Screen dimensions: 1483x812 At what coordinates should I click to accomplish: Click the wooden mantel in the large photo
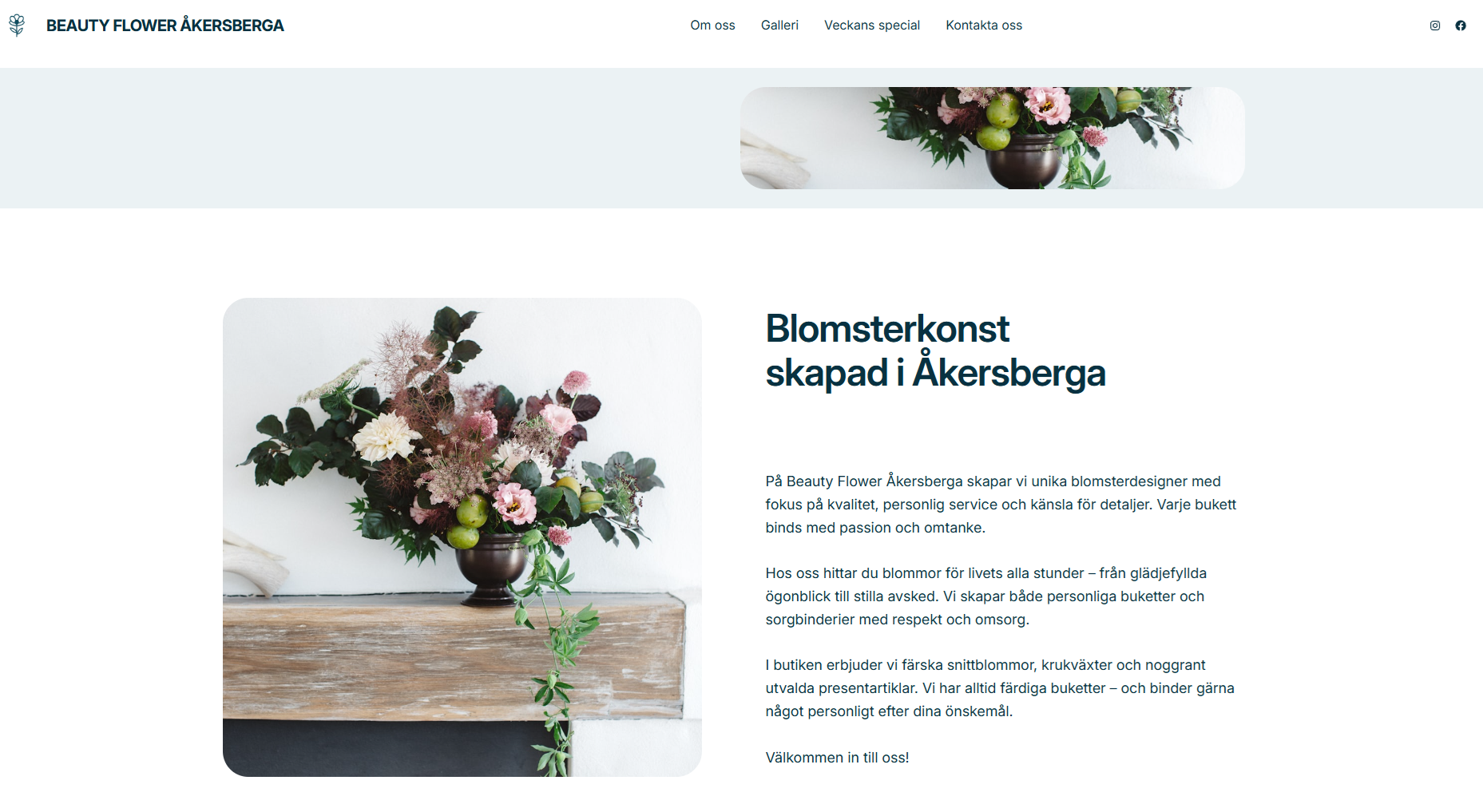(454, 656)
